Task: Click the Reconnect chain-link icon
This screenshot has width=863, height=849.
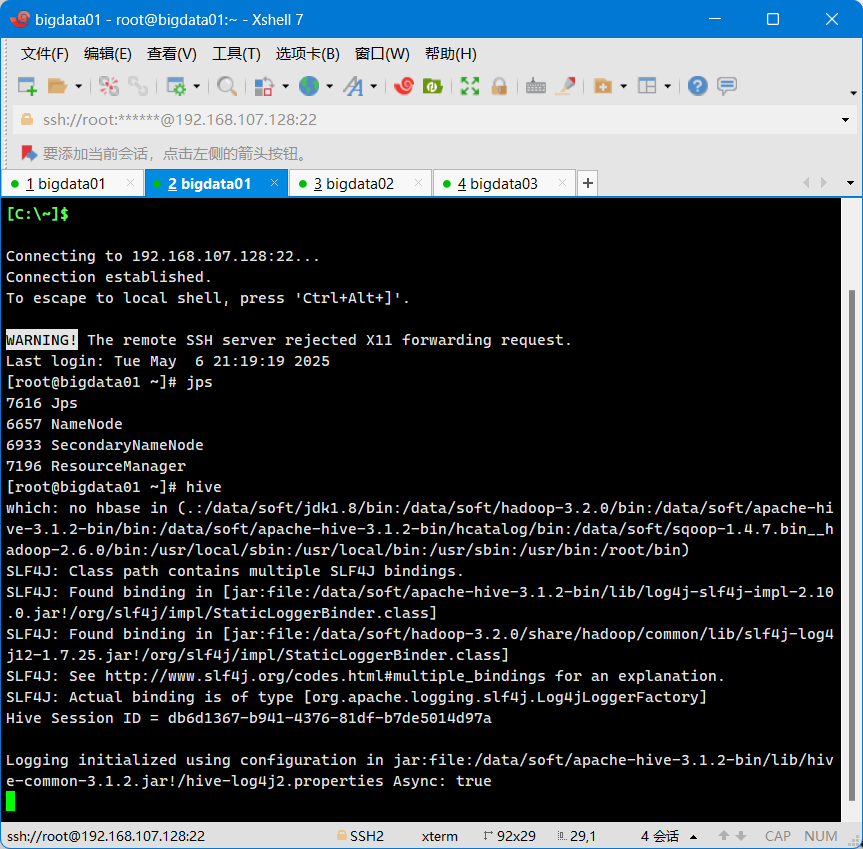Action: point(138,86)
